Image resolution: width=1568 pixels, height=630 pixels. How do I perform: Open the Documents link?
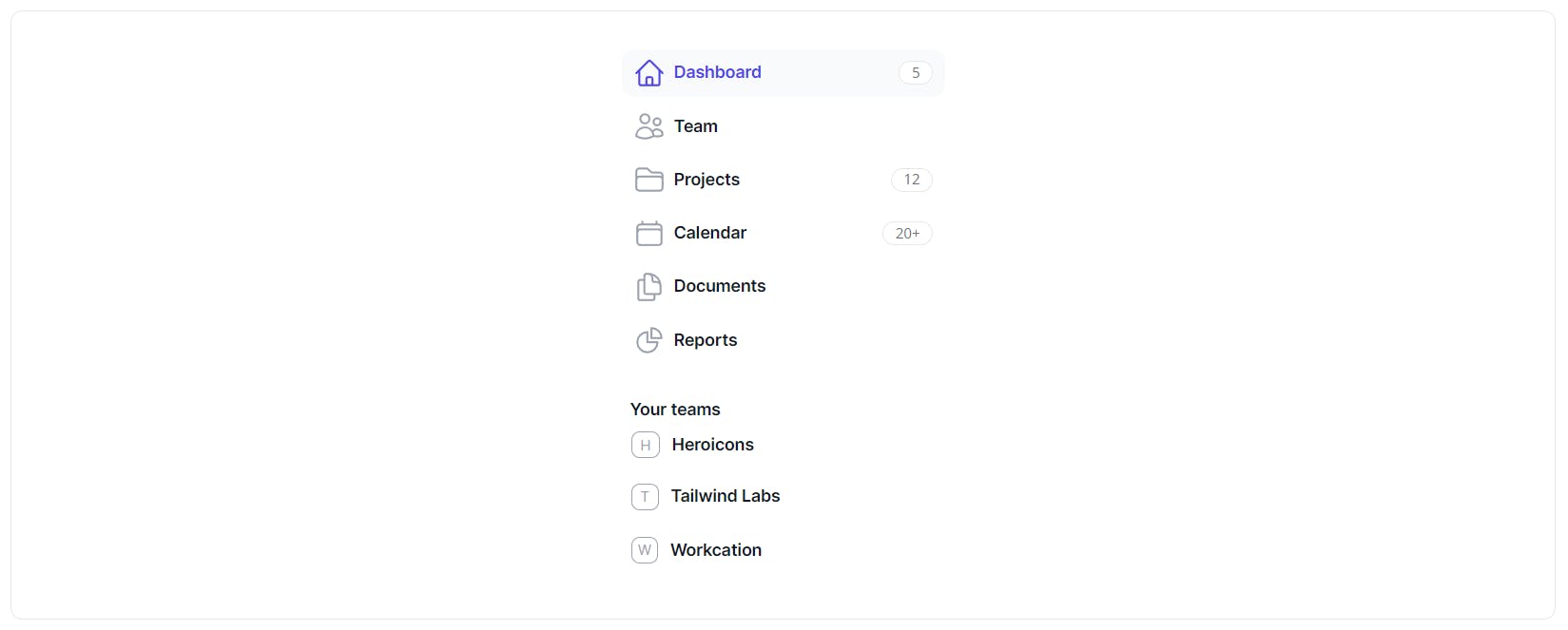click(784, 286)
